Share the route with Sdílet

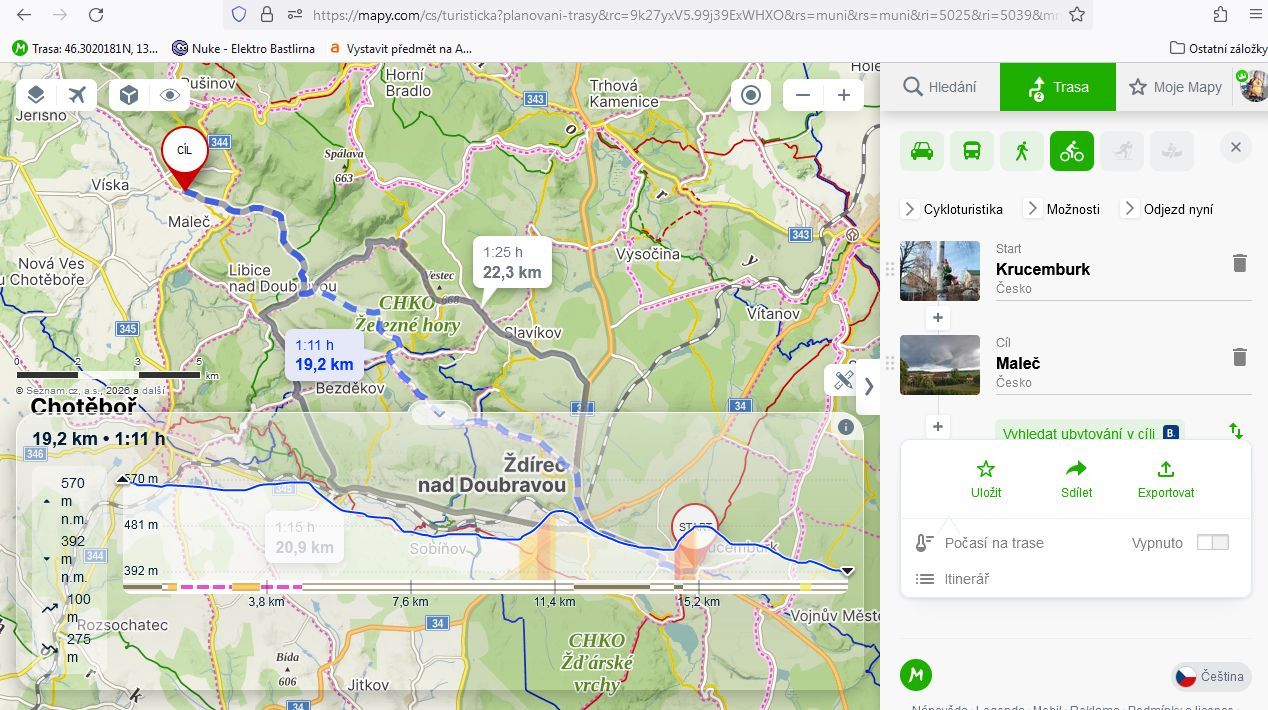point(1077,479)
